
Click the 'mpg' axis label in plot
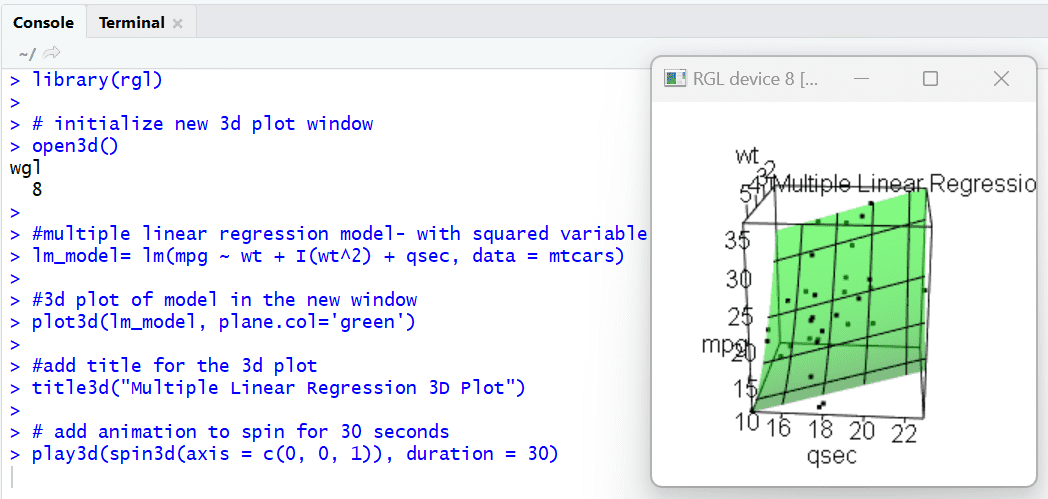tap(724, 345)
